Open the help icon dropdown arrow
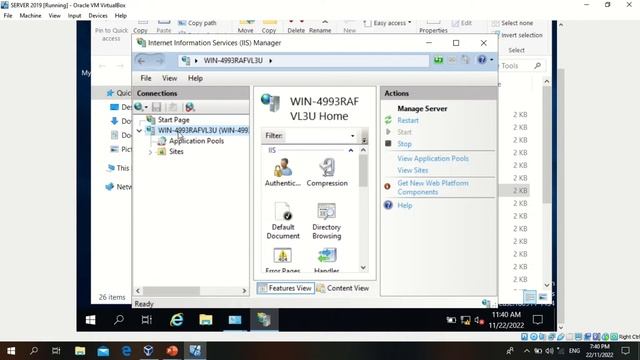 pos(491,60)
